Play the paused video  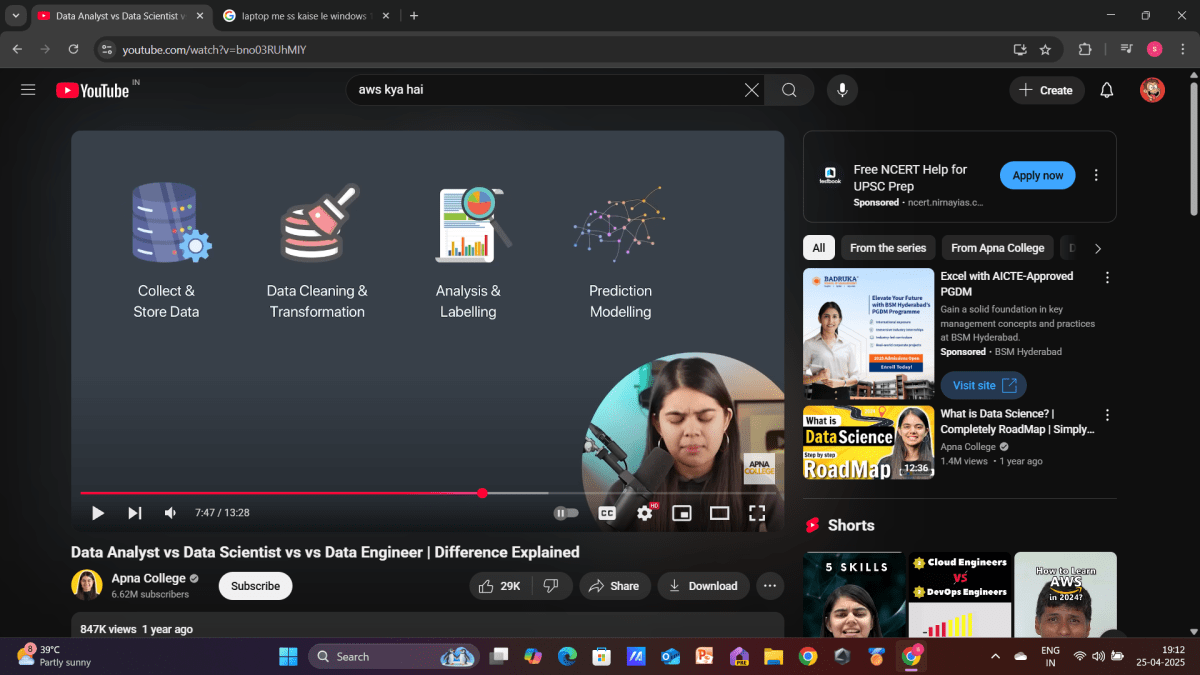98,513
